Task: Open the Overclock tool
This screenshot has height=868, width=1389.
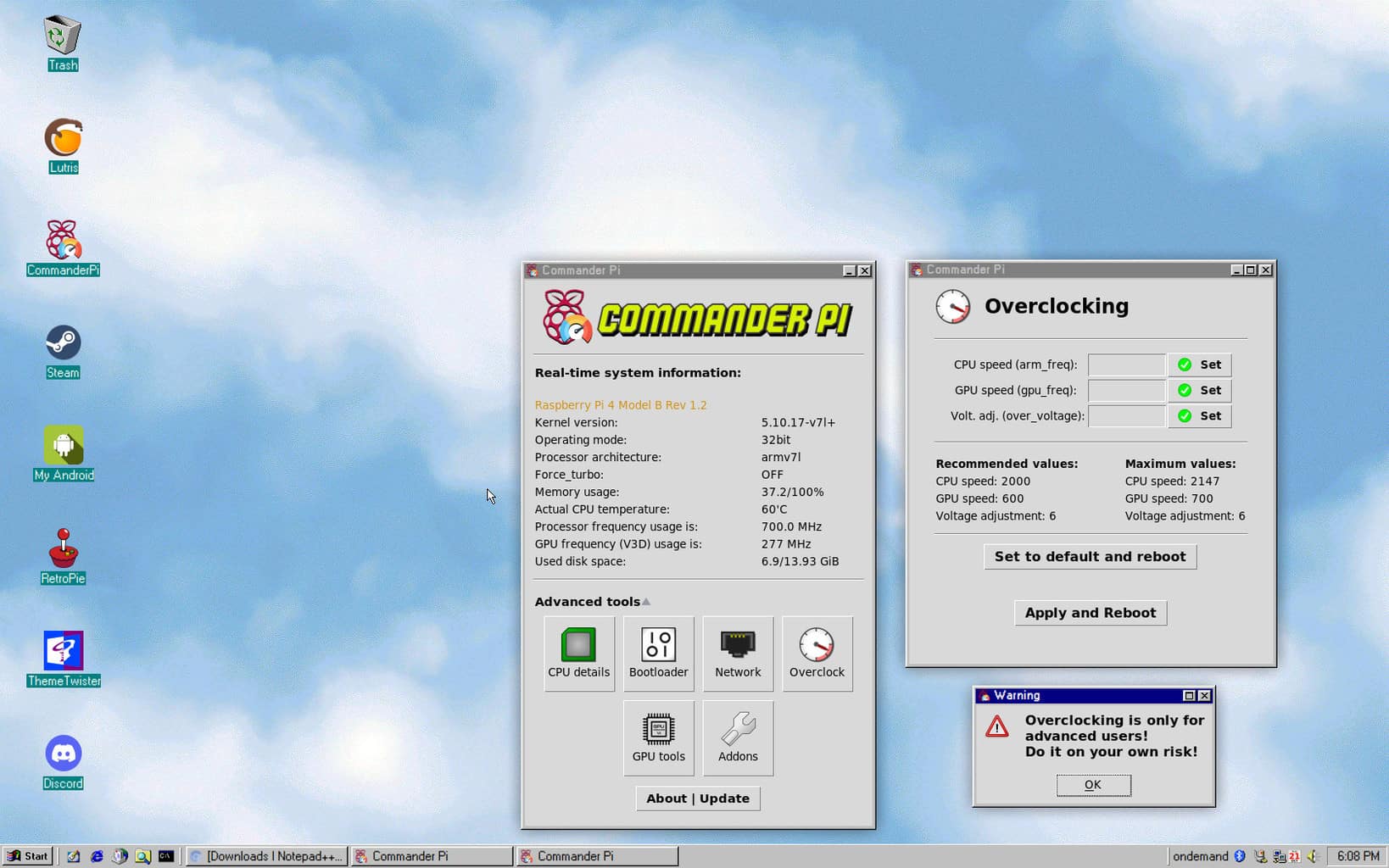Action: pyautogui.click(x=817, y=654)
